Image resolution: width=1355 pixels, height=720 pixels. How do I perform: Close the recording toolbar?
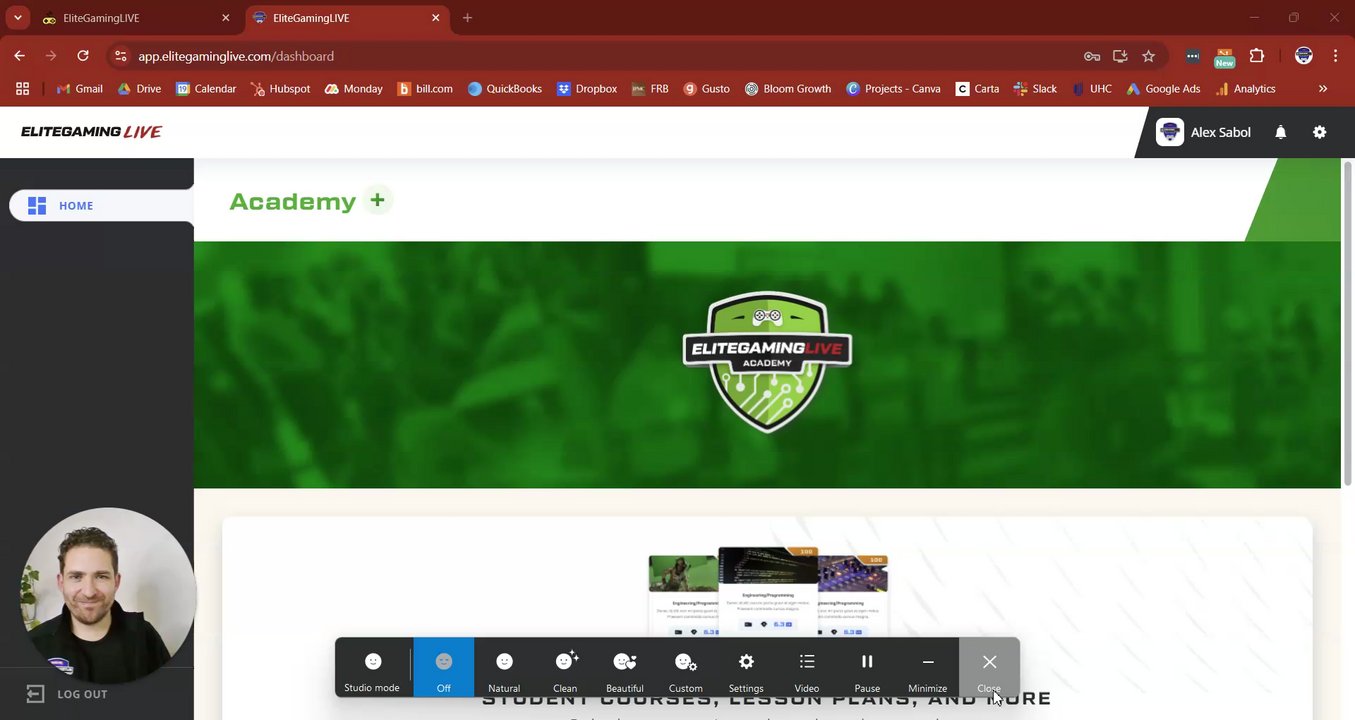pos(989,668)
